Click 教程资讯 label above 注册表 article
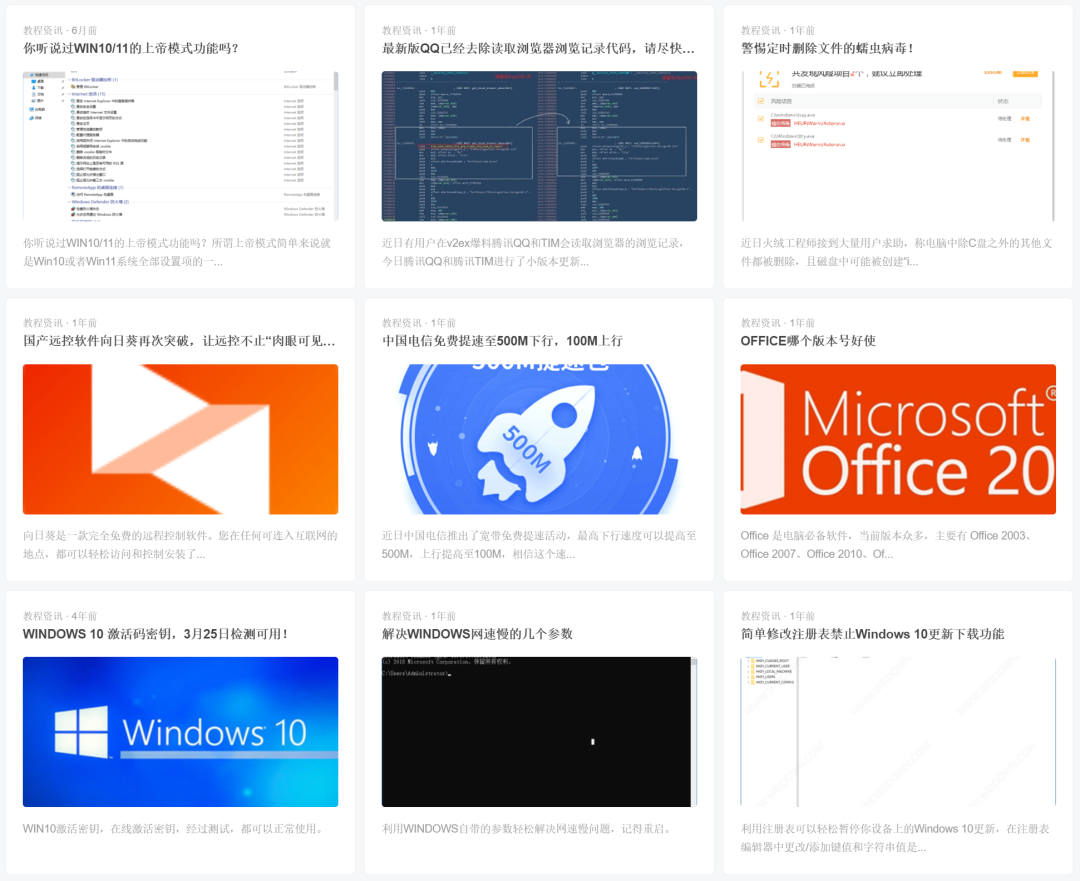This screenshot has height=881, width=1080. (x=760, y=616)
